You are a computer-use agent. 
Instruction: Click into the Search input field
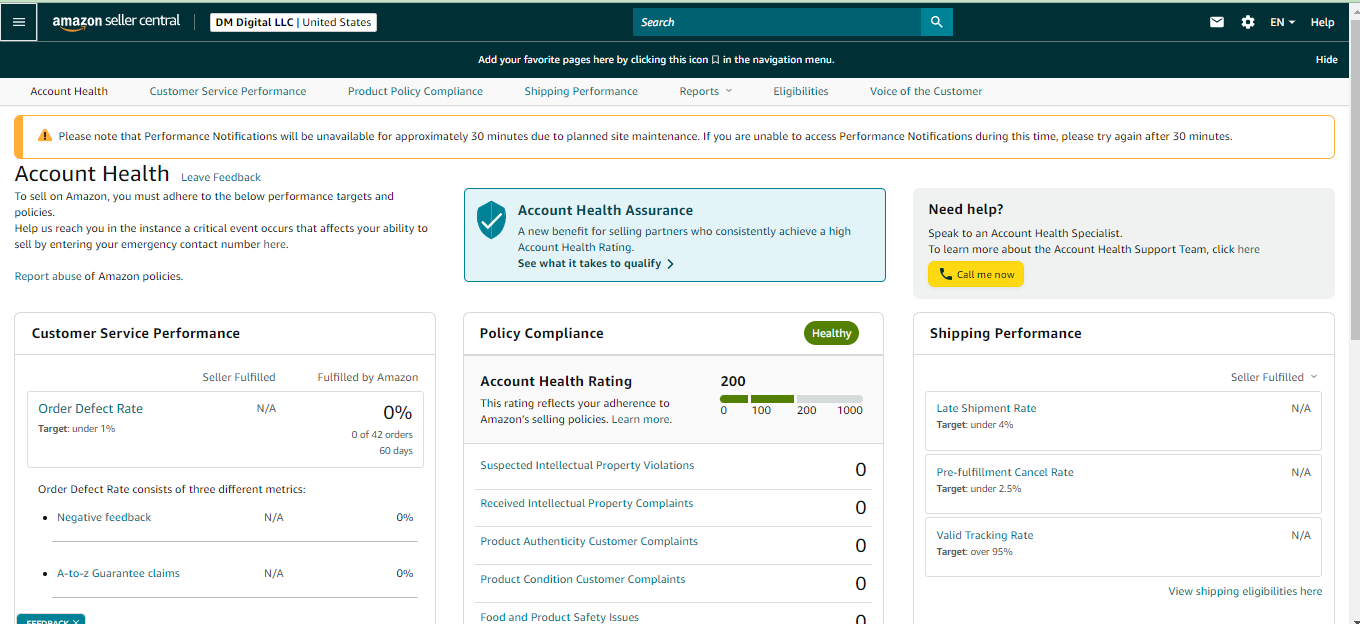point(777,22)
